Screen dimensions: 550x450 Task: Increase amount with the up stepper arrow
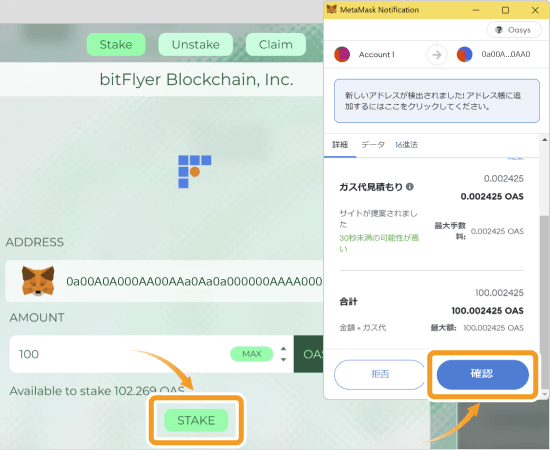[x=283, y=349]
